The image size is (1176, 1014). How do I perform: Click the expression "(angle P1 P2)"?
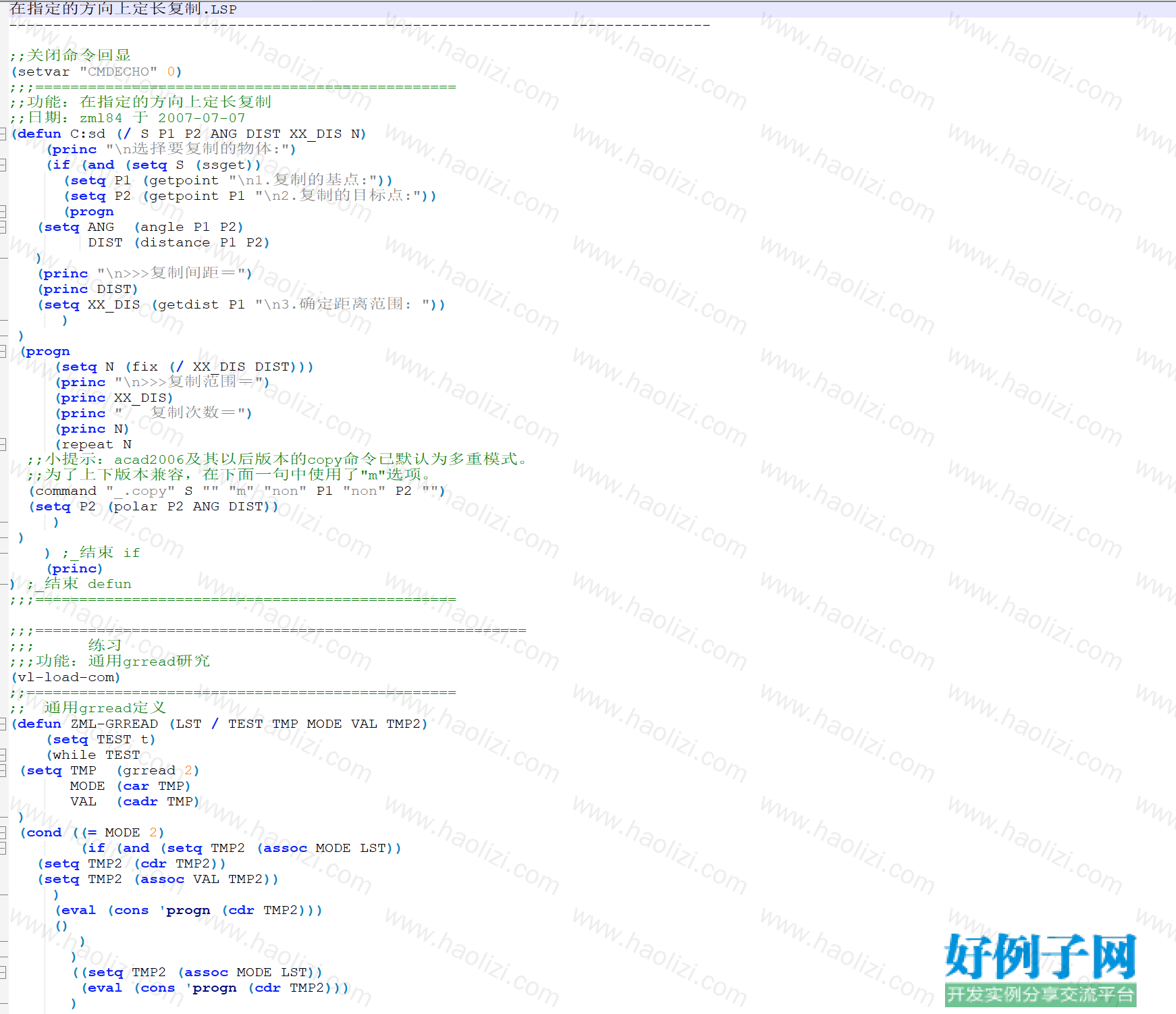[188, 227]
